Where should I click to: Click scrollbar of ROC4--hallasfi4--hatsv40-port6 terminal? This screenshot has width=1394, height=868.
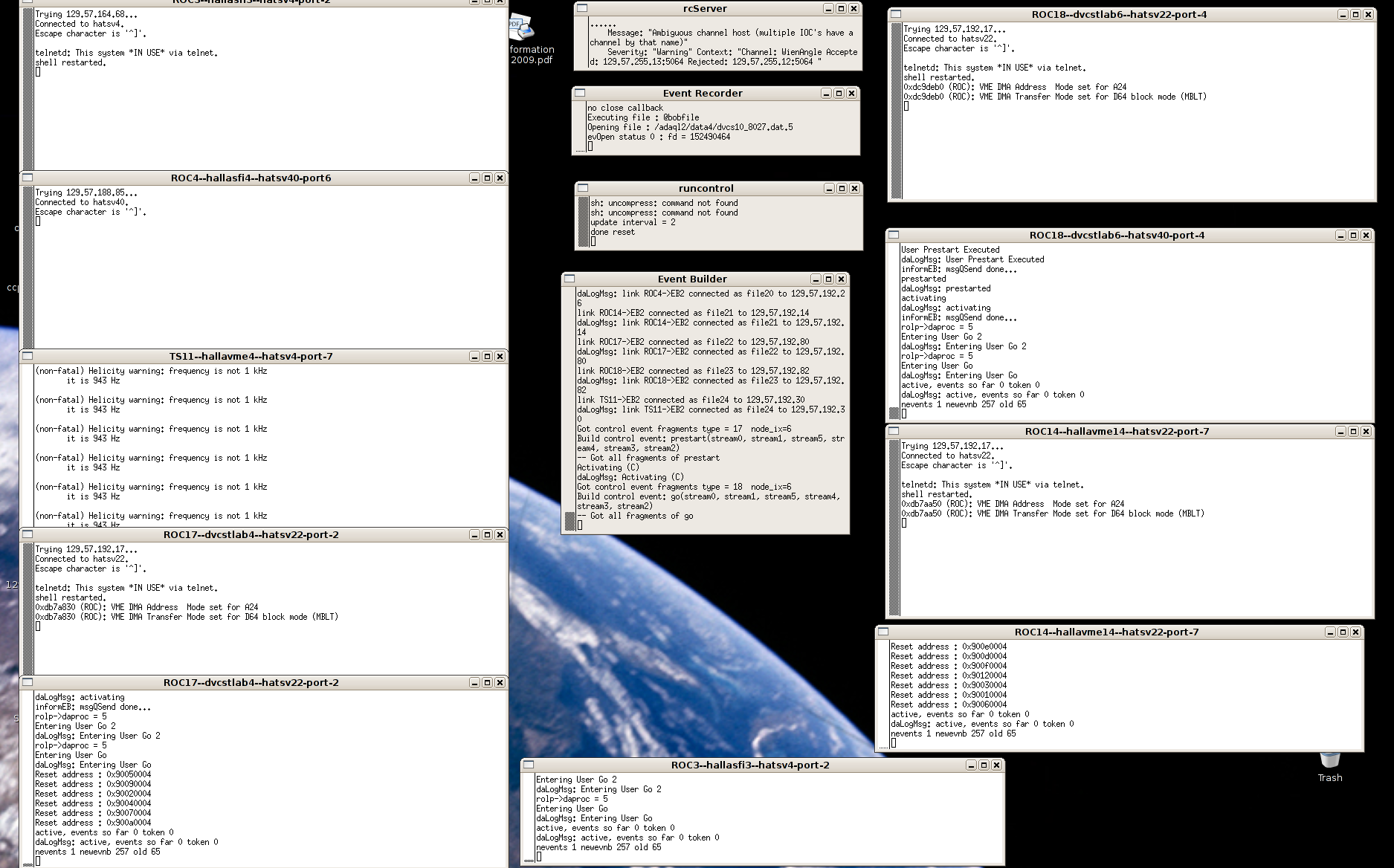28,267
